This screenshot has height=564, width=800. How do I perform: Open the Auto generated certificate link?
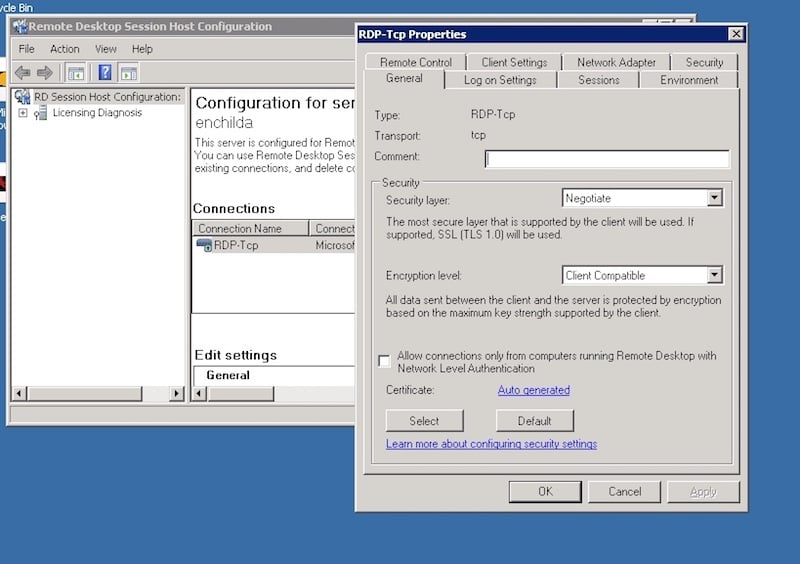(x=534, y=390)
